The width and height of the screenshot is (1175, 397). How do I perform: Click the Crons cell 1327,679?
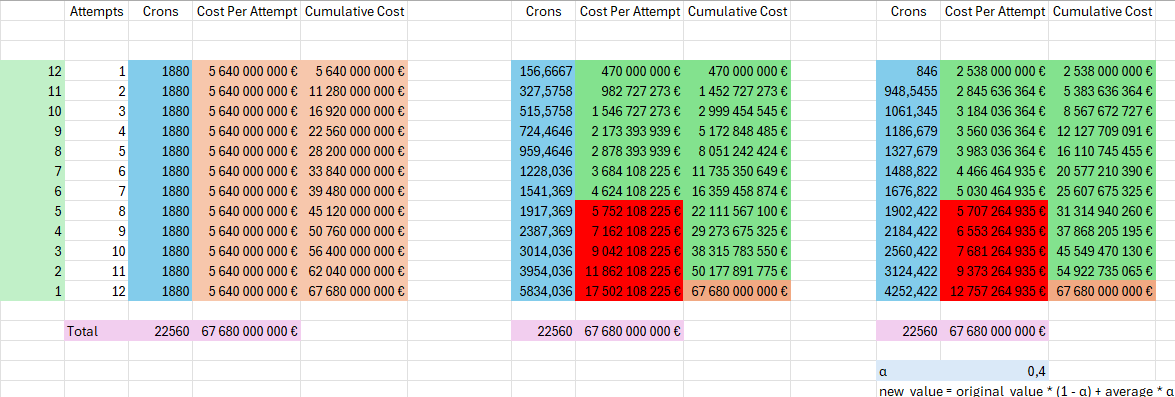click(x=908, y=151)
